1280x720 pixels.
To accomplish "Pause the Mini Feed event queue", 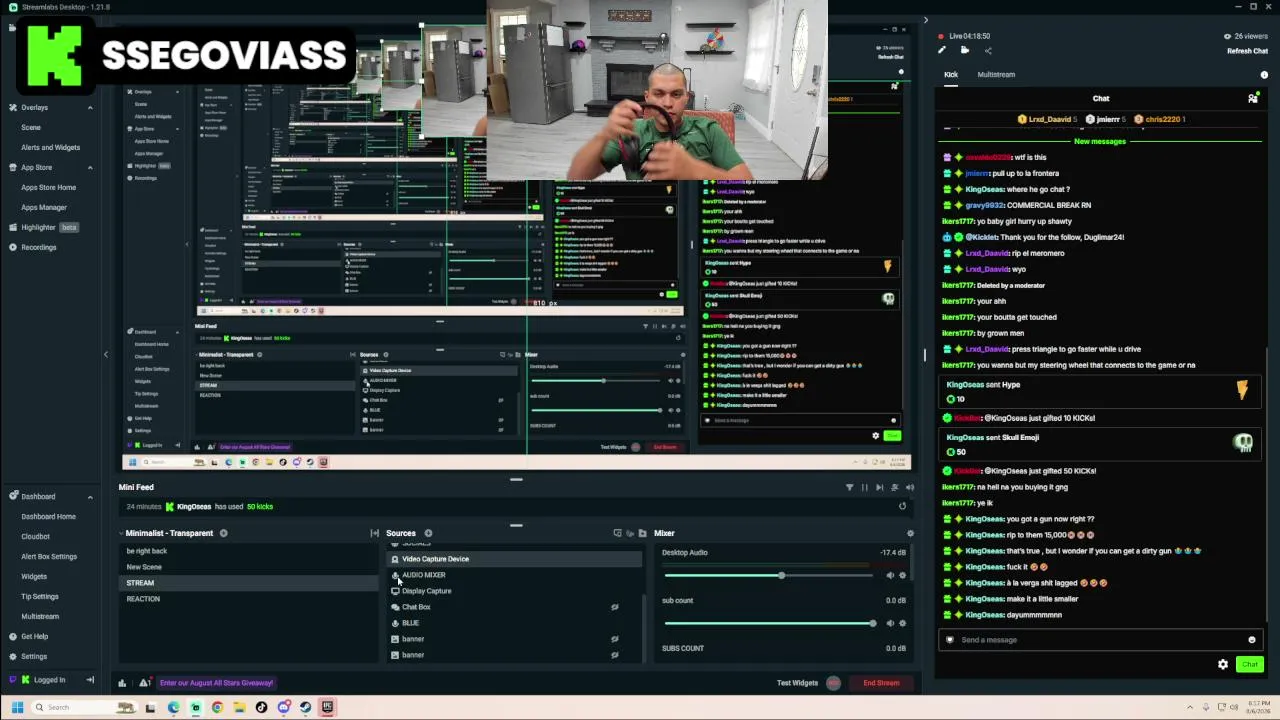I will click(x=864, y=487).
